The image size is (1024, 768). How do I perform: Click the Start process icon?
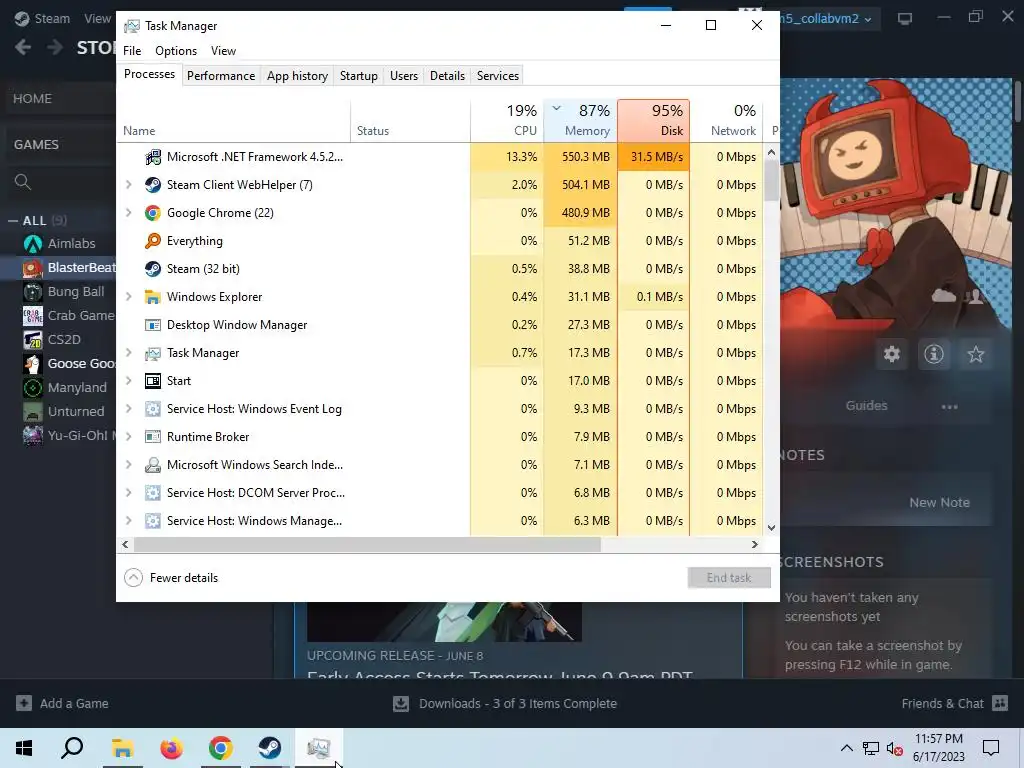pyautogui.click(x=153, y=381)
